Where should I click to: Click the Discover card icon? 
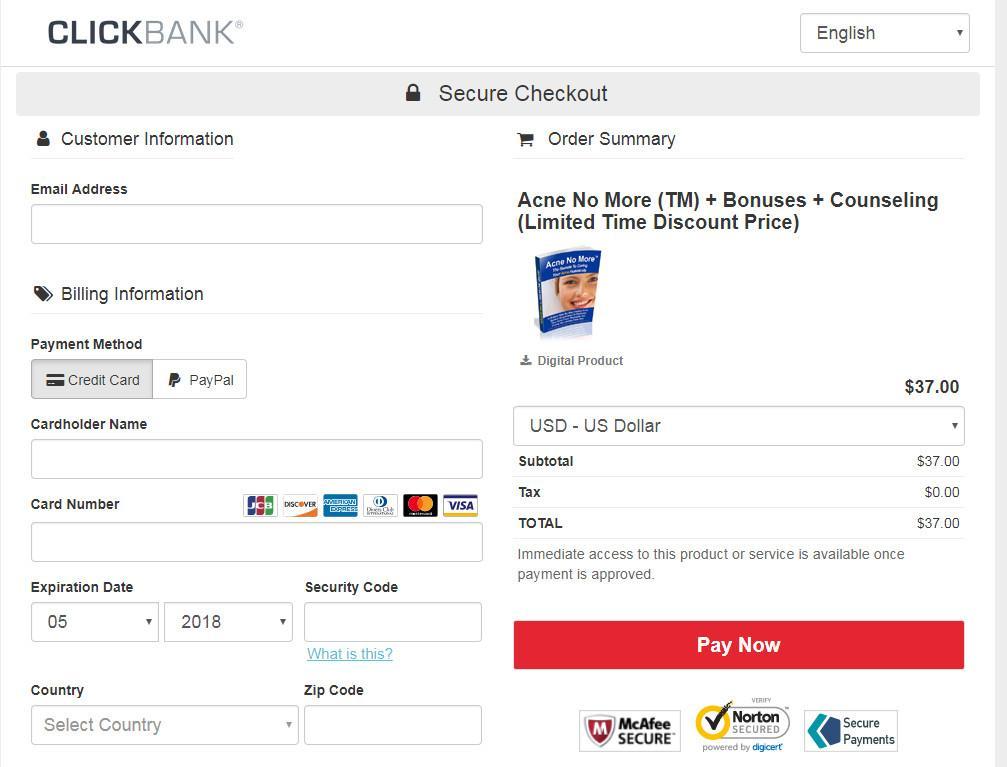pos(300,506)
